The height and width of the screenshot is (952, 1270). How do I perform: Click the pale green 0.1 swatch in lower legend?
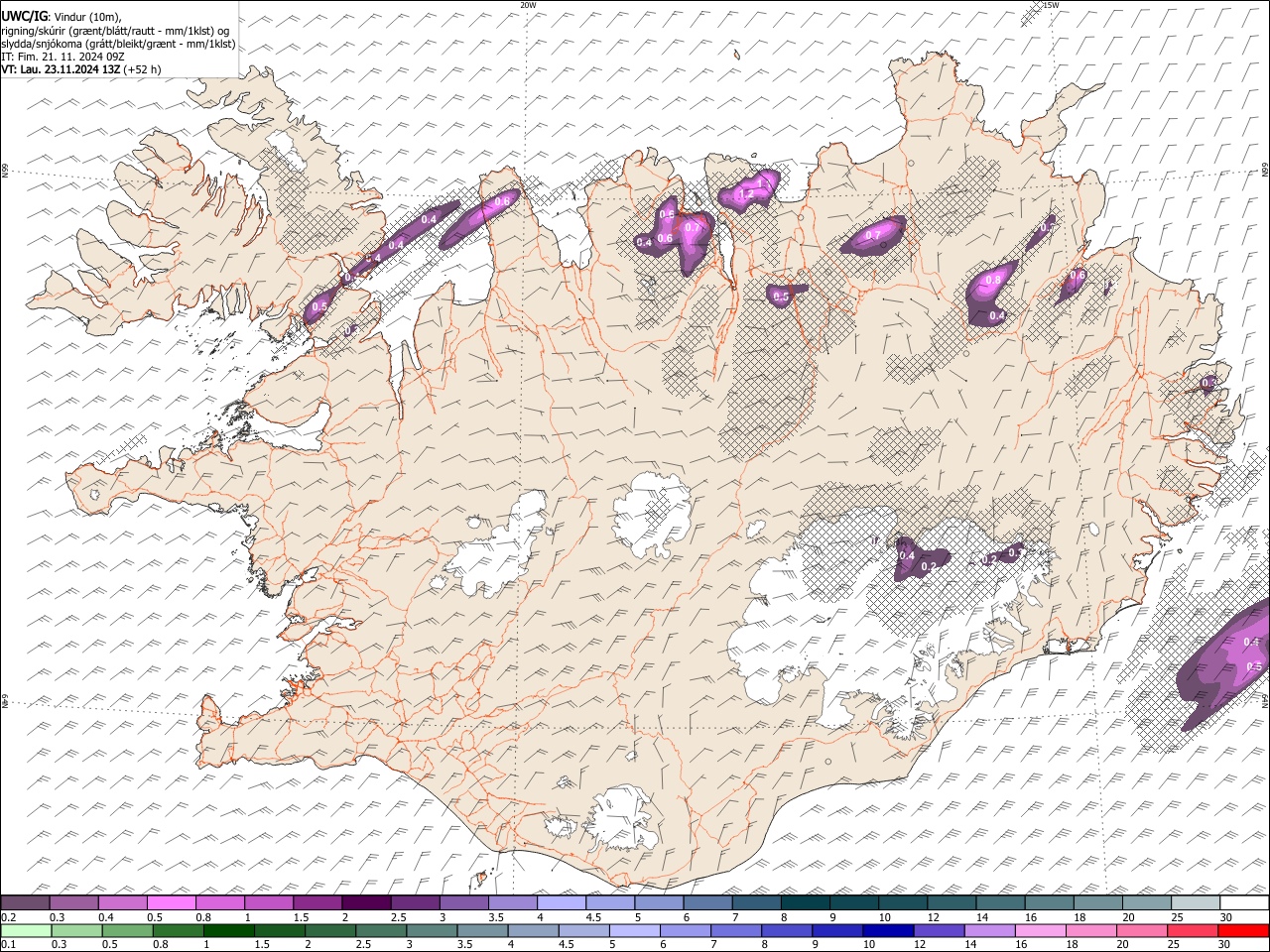coord(26,931)
